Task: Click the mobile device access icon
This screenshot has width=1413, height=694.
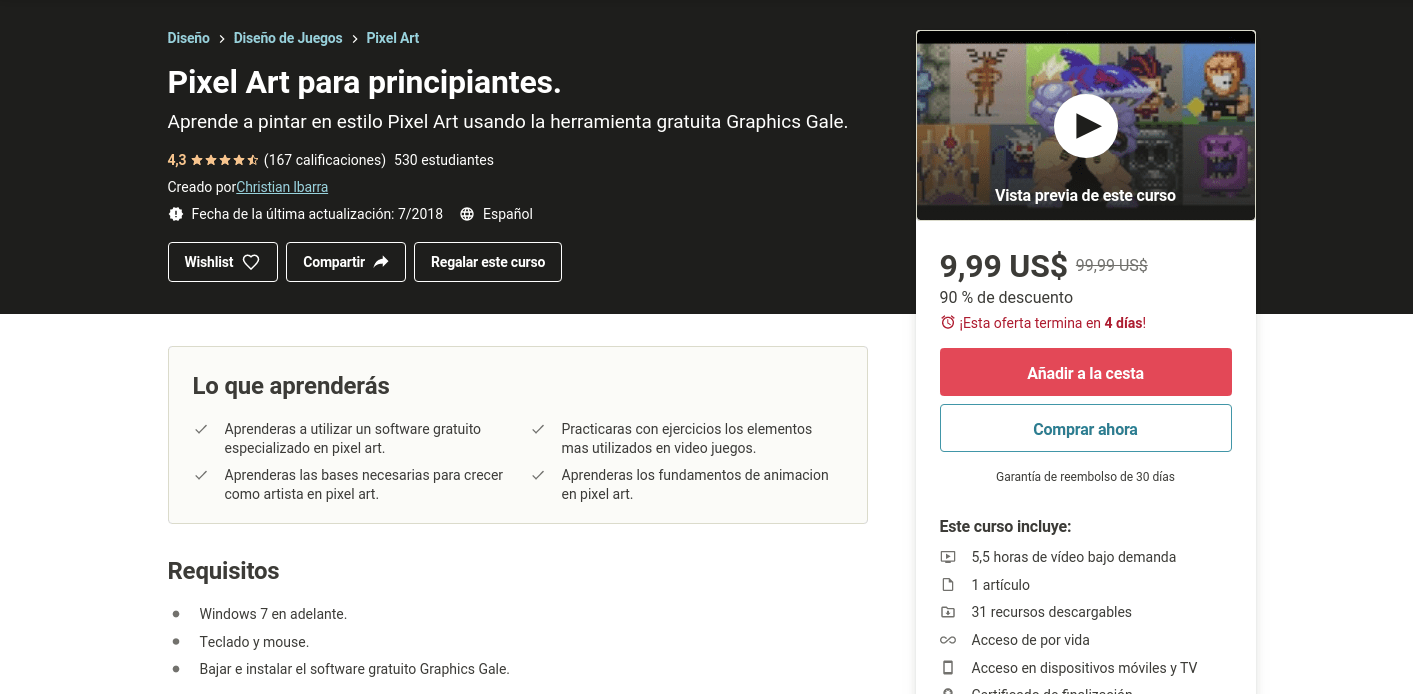Action: [948, 668]
